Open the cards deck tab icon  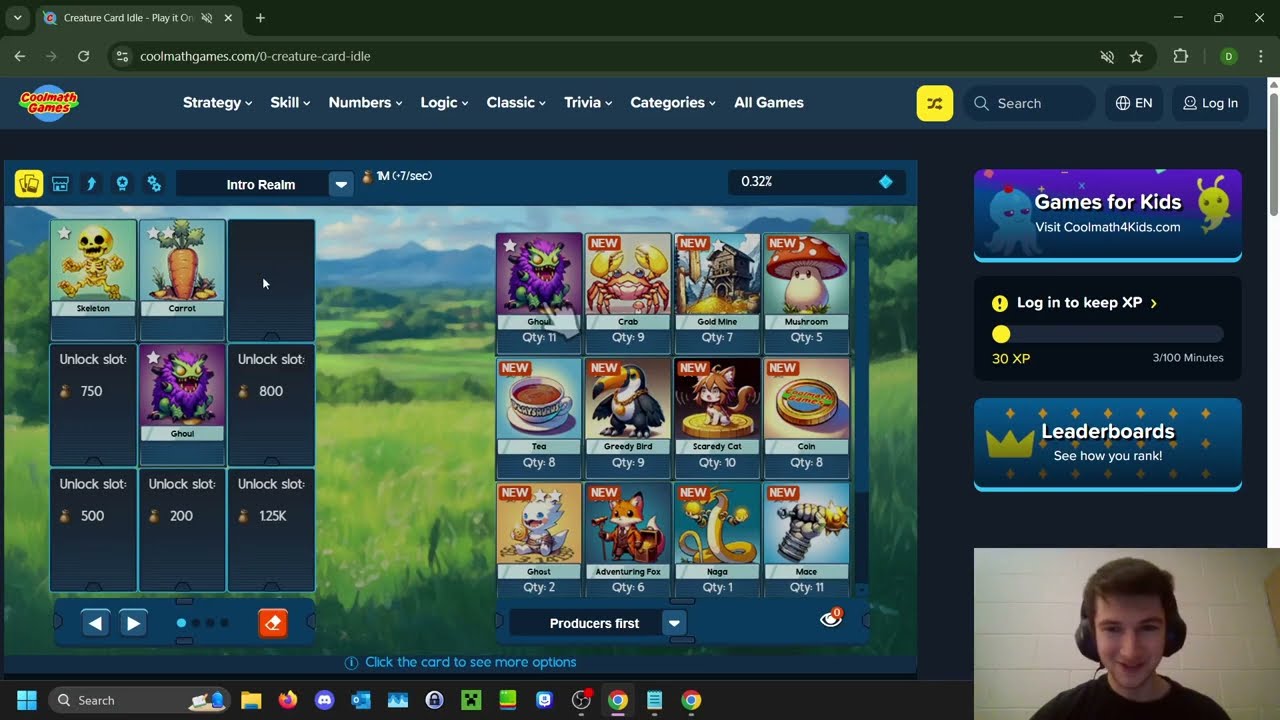point(29,184)
